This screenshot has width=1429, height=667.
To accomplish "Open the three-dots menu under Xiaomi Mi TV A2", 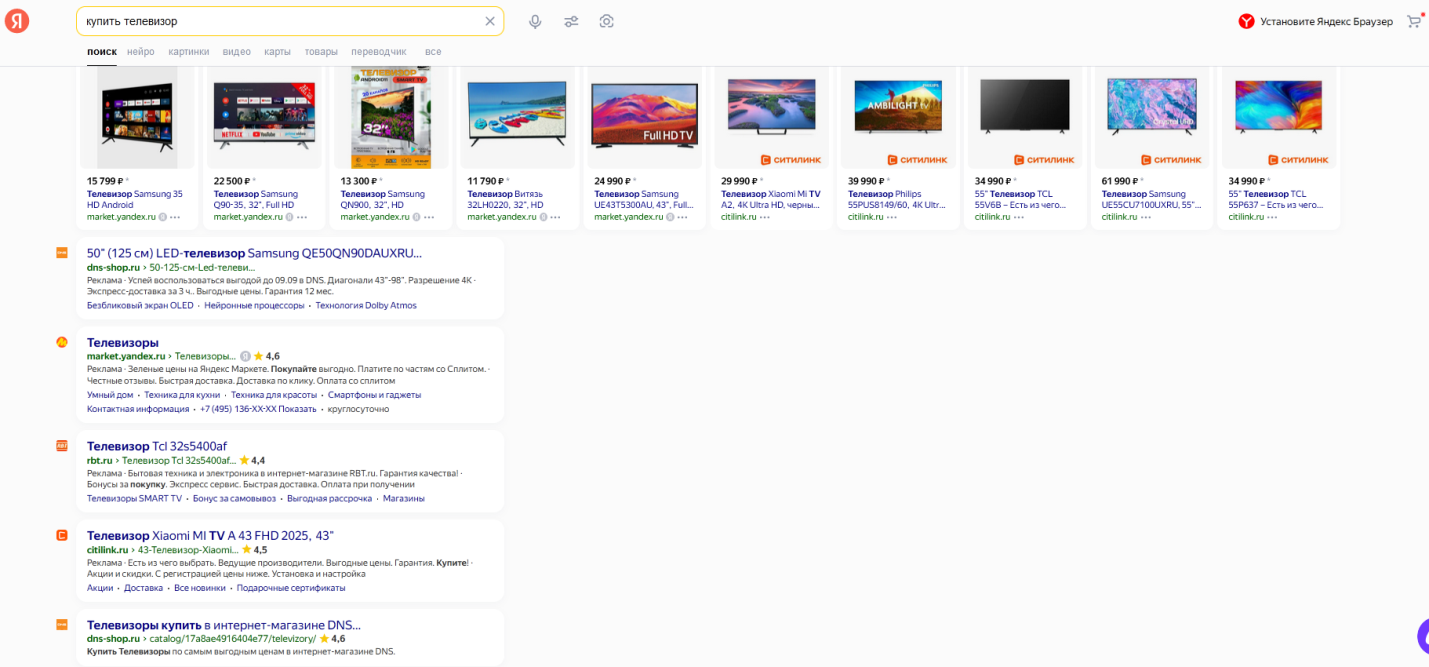I will point(765,217).
